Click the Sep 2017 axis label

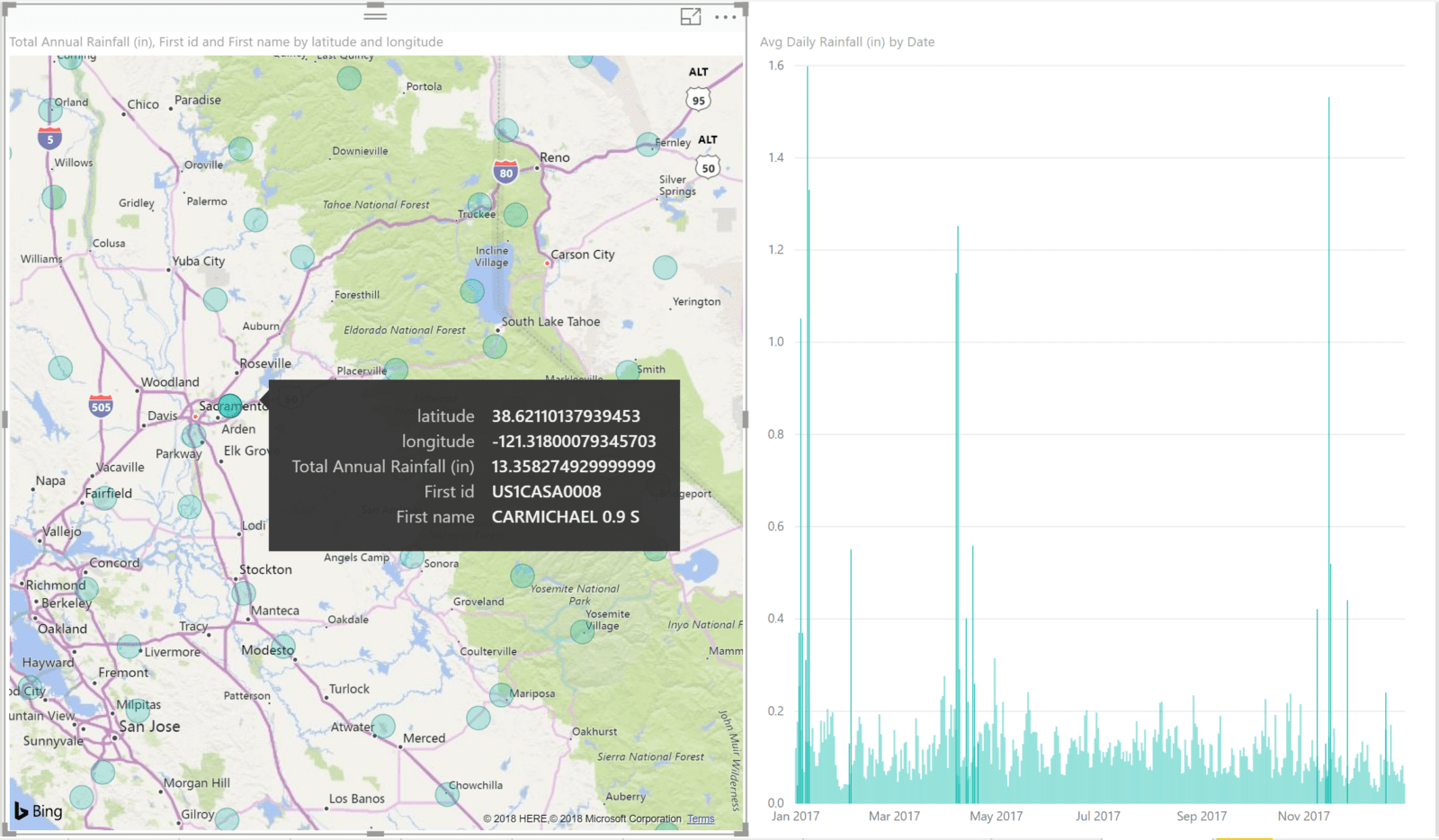[1202, 816]
